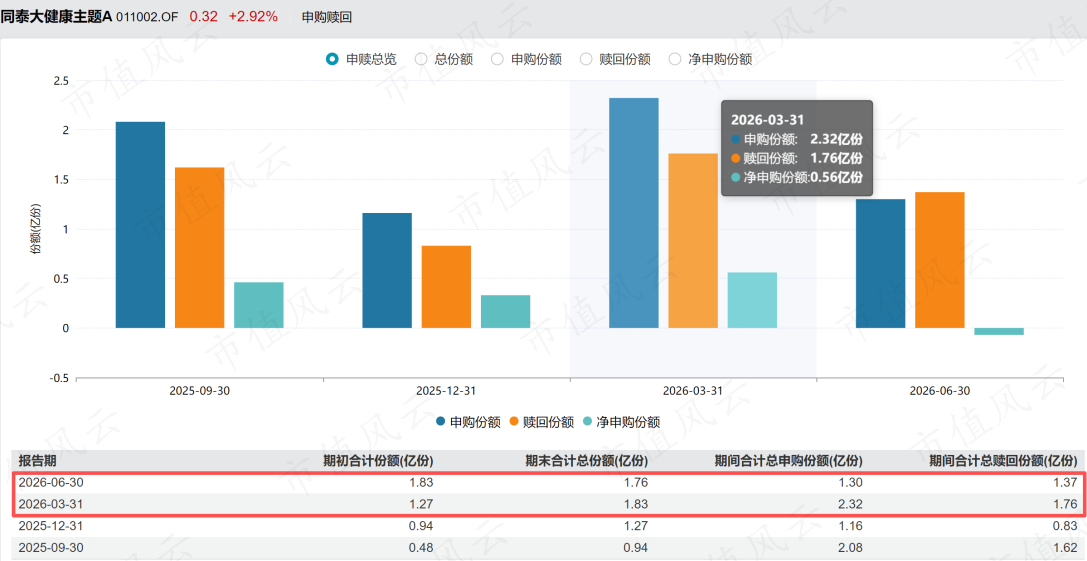Click x-axis label 2026-06-30
The image size is (1087, 561).
(x=940, y=390)
